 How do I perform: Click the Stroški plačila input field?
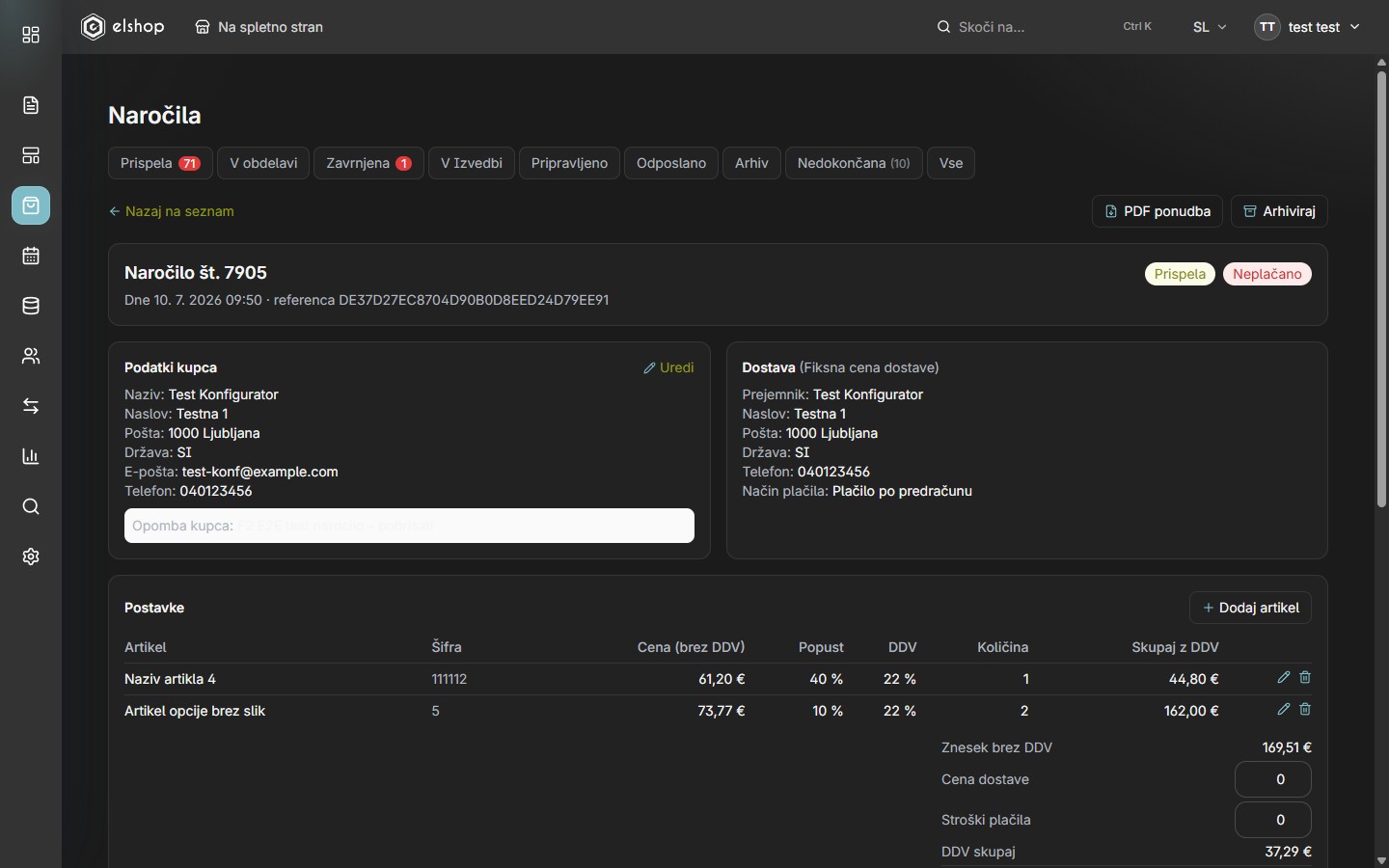1272,820
